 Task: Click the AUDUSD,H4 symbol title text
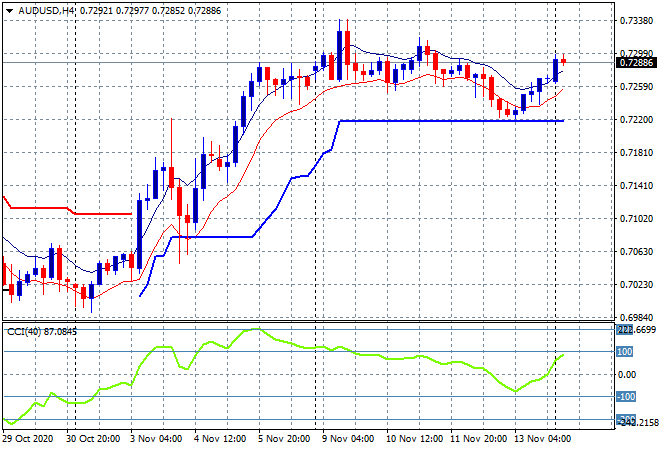tap(46, 11)
